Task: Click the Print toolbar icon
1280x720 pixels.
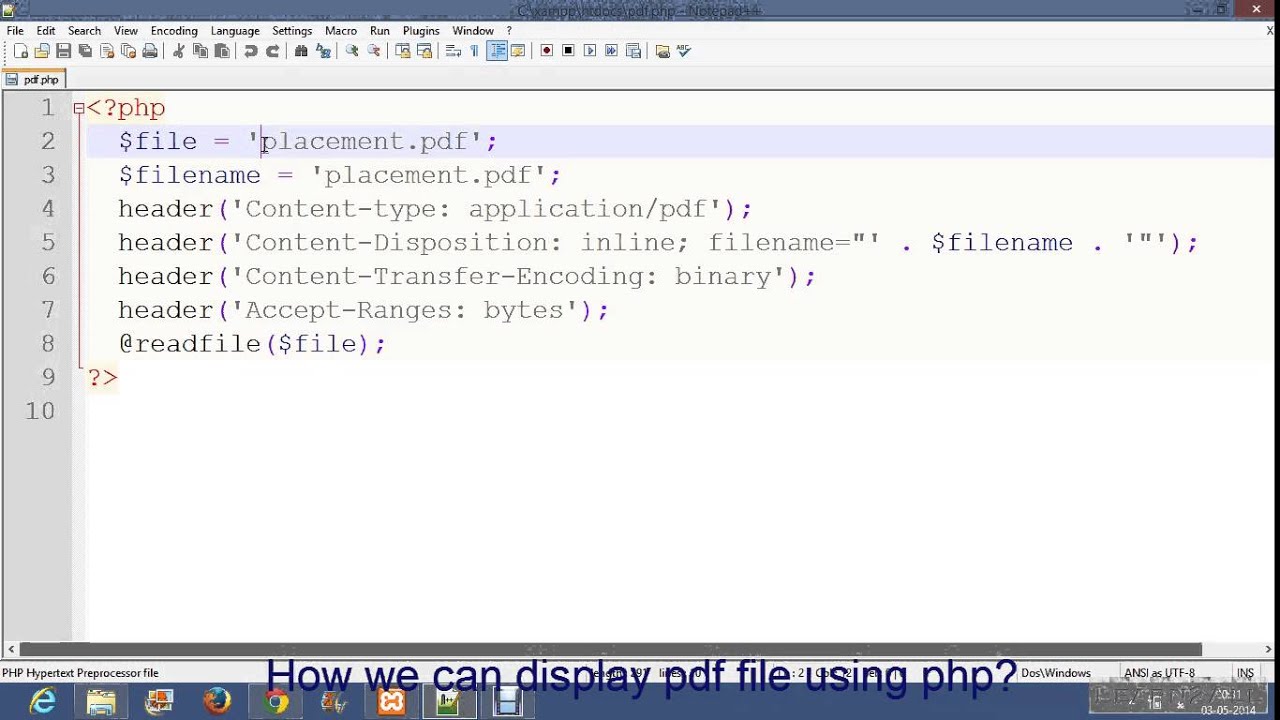Action: pos(150,51)
